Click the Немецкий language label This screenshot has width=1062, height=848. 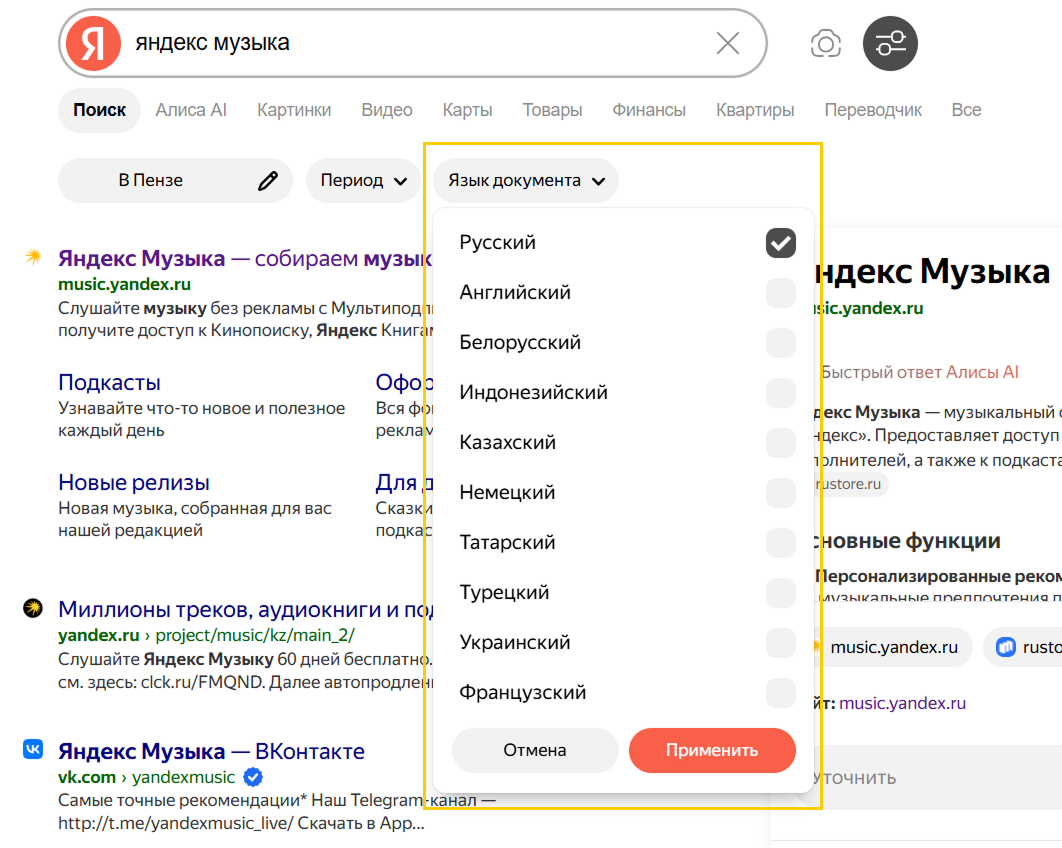pyautogui.click(x=507, y=492)
